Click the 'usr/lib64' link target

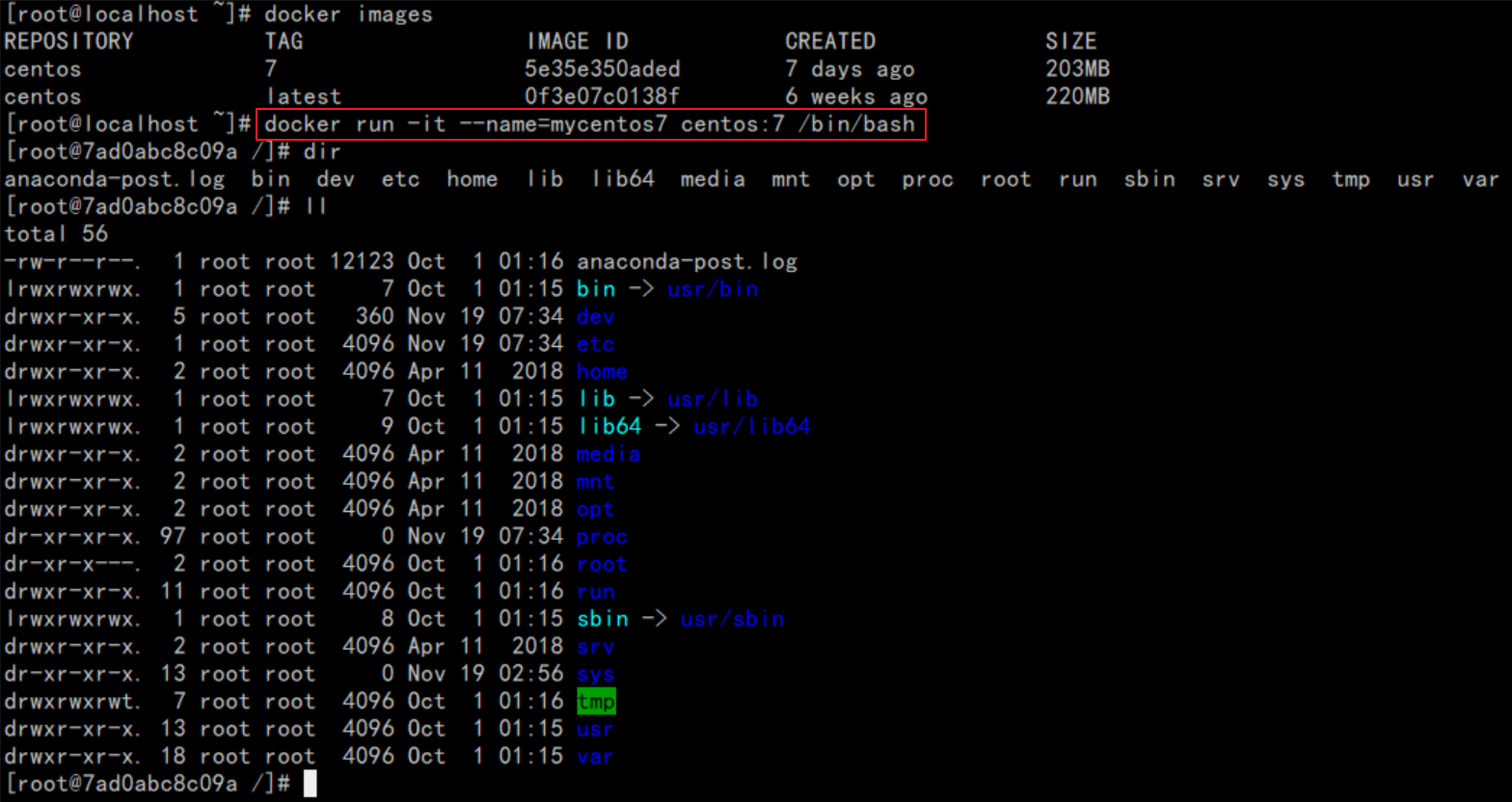(x=752, y=427)
